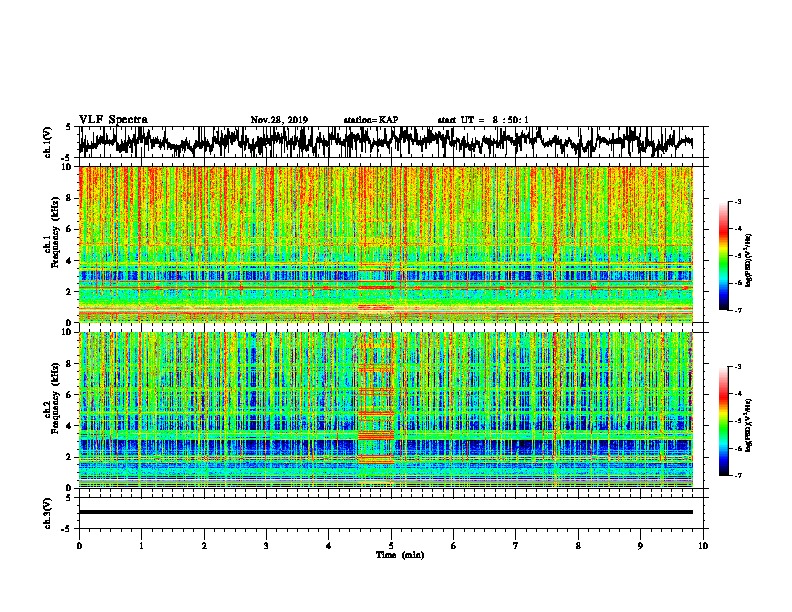Click the "-3" label on ch.2 colorbar
This screenshot has width=792, height=612.
click(x=738, y=367)
